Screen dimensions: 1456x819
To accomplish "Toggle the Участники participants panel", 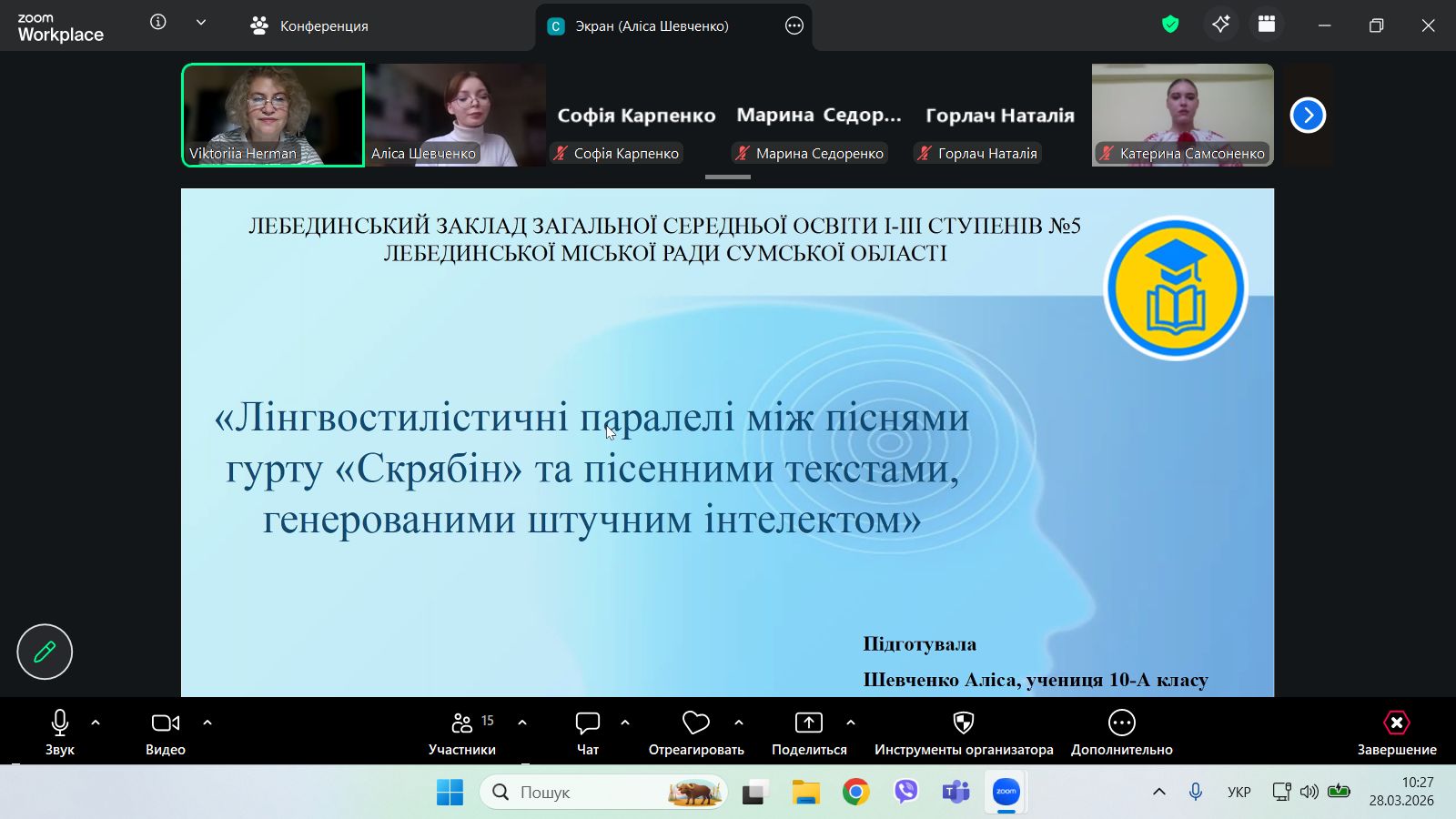I will pyautogui.click(x=462, y=733).
